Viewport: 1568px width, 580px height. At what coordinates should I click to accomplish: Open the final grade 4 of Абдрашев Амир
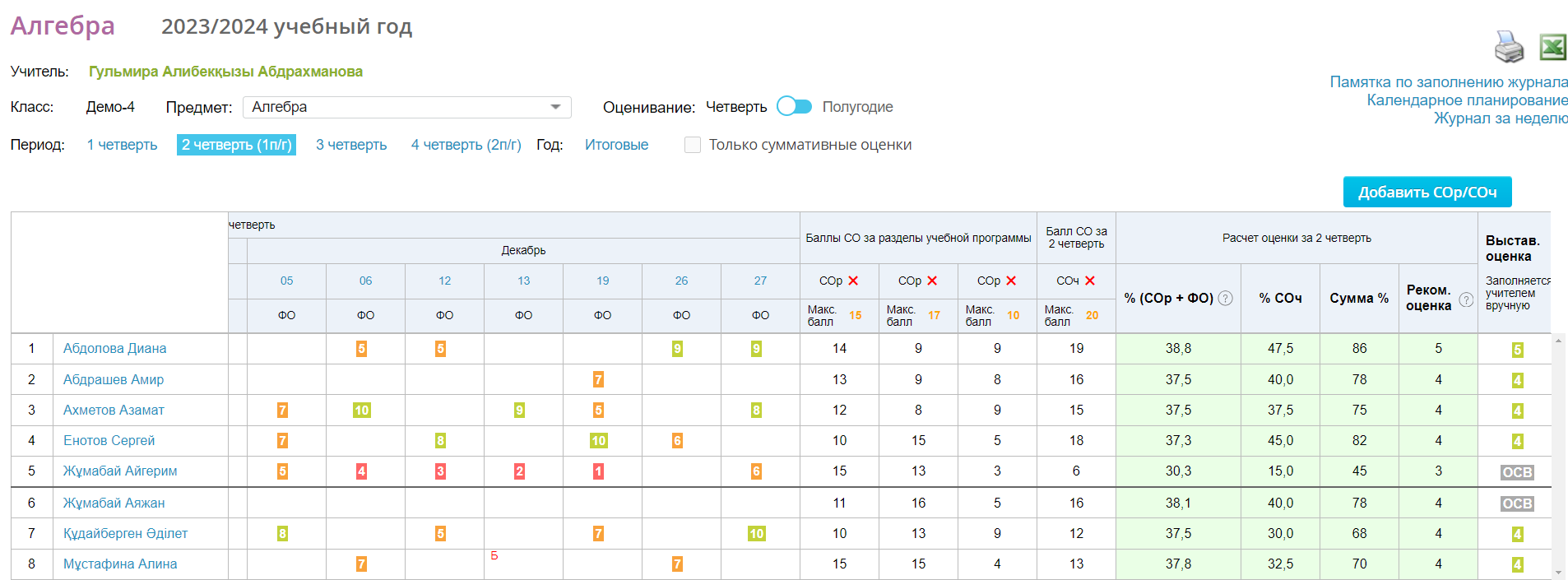[1517, 380]
